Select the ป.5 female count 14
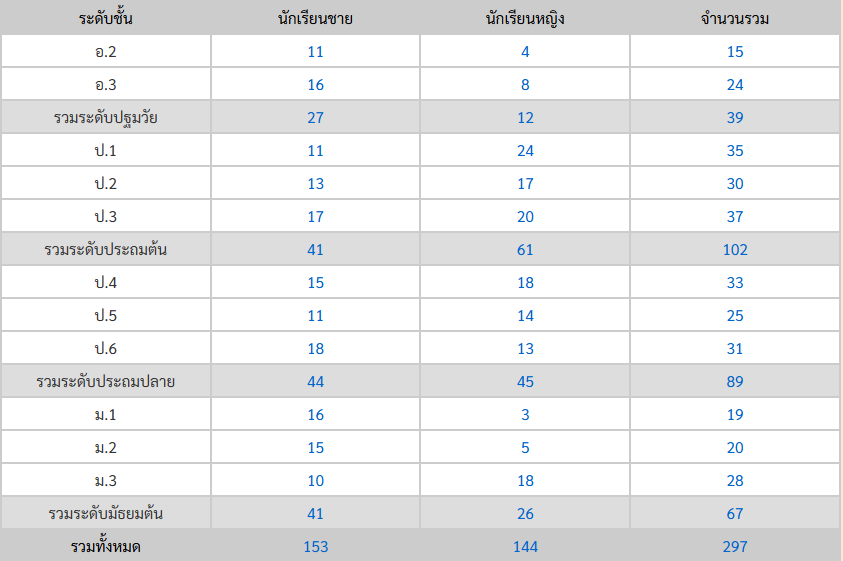This screenshot has height=561, width=843. coord(525,316)
